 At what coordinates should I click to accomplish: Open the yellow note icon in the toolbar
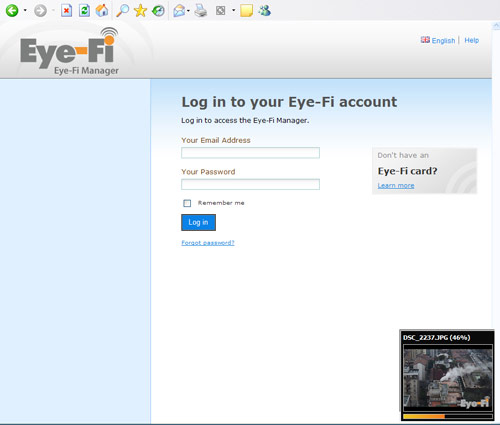click(x=246, y=11)
